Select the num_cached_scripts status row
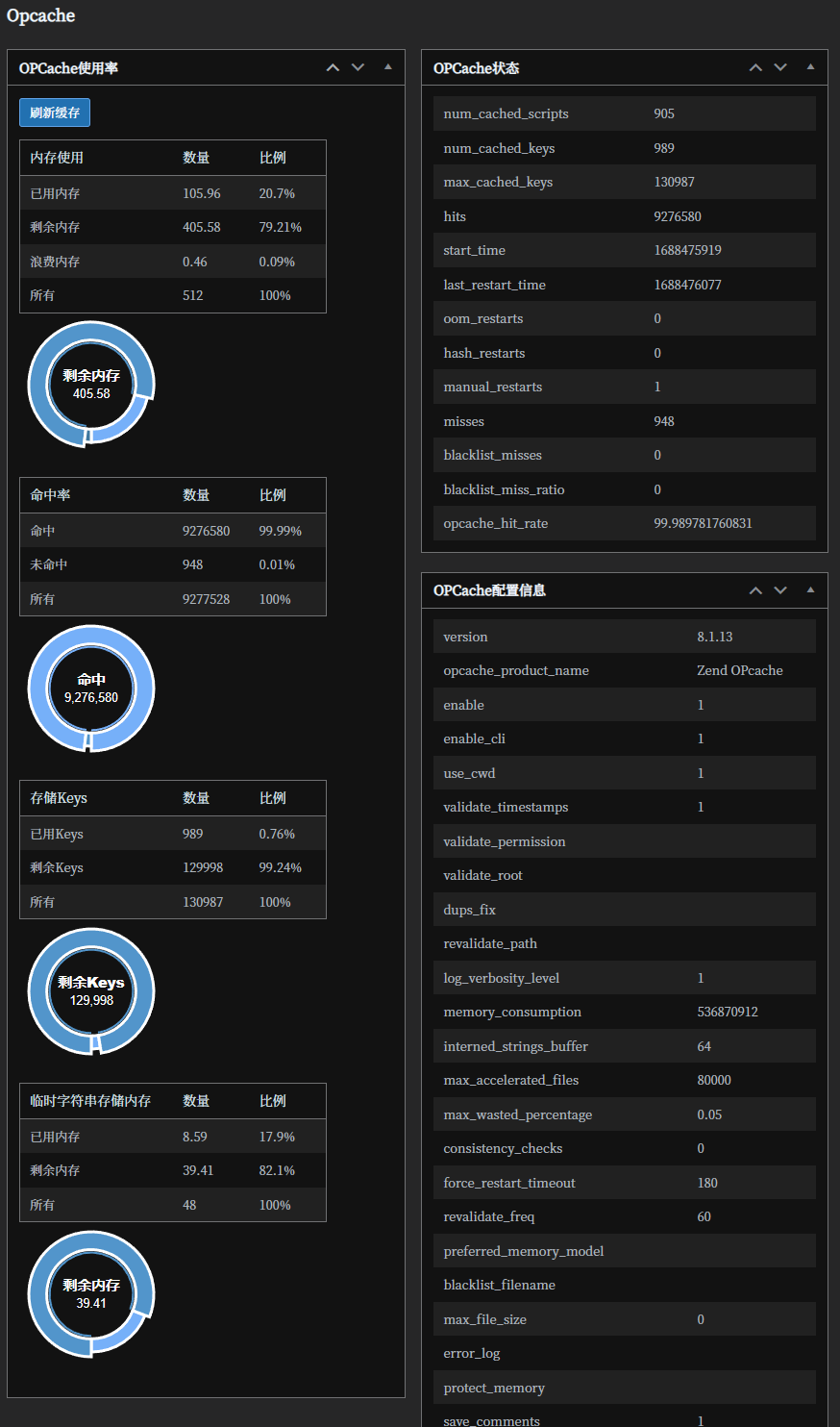 coord(625,113)
